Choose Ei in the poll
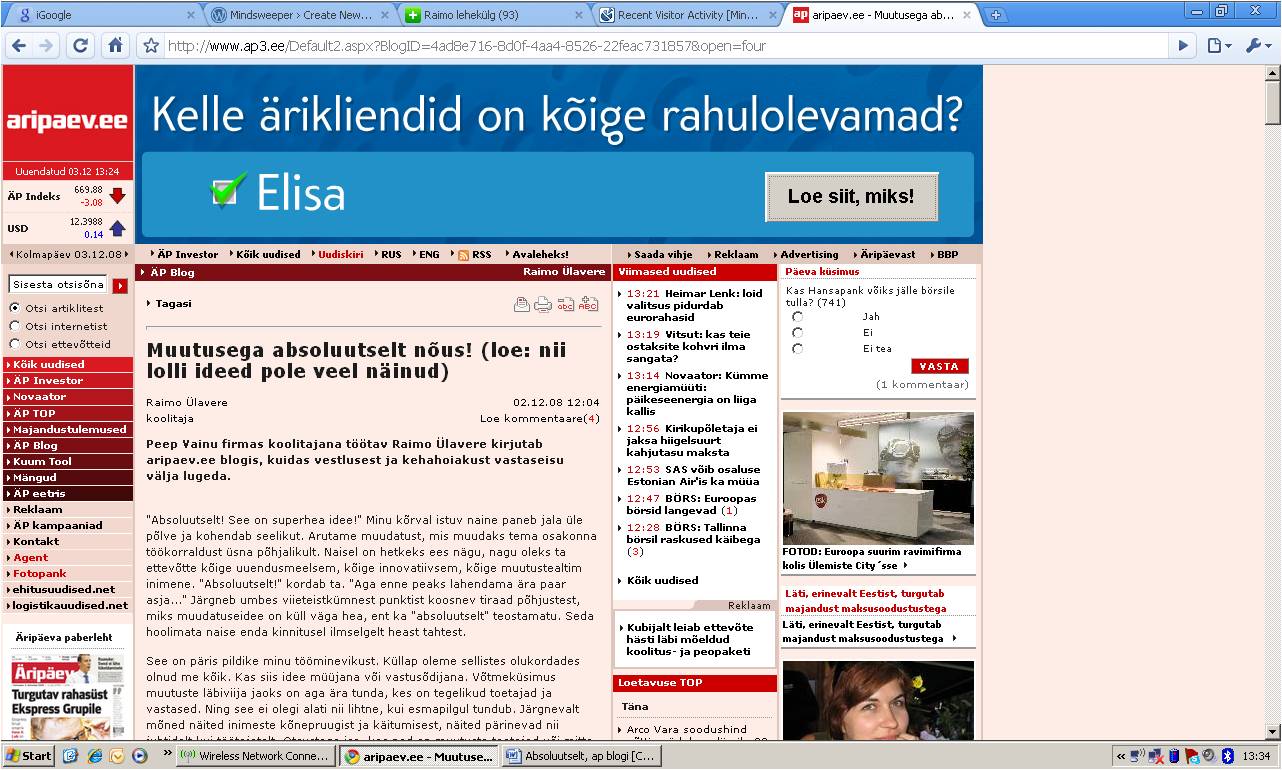The height and width of the screenshot is (770, 1282). (x=797, y=333)
